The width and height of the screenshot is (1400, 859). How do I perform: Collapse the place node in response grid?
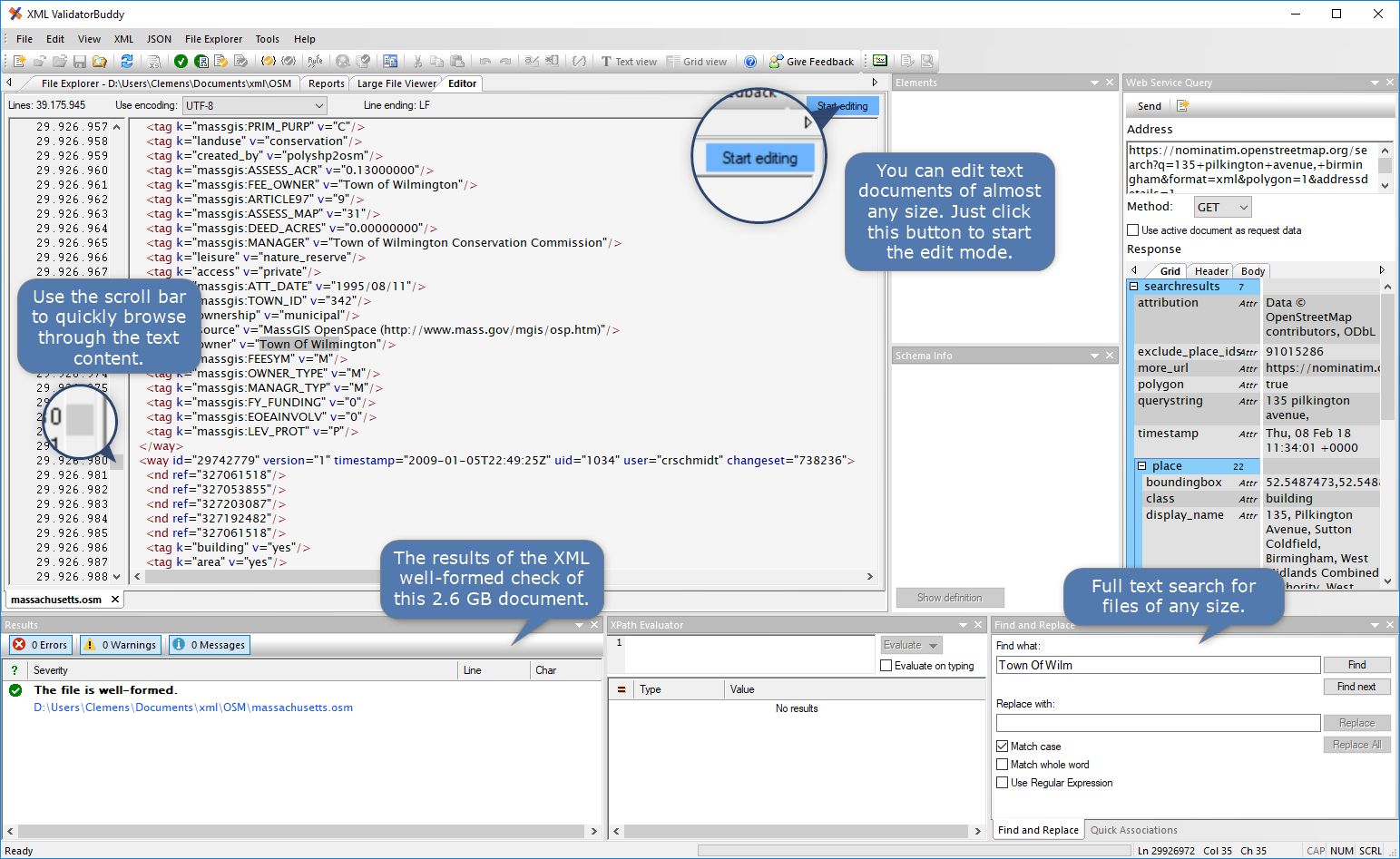tap(1142, 466)
